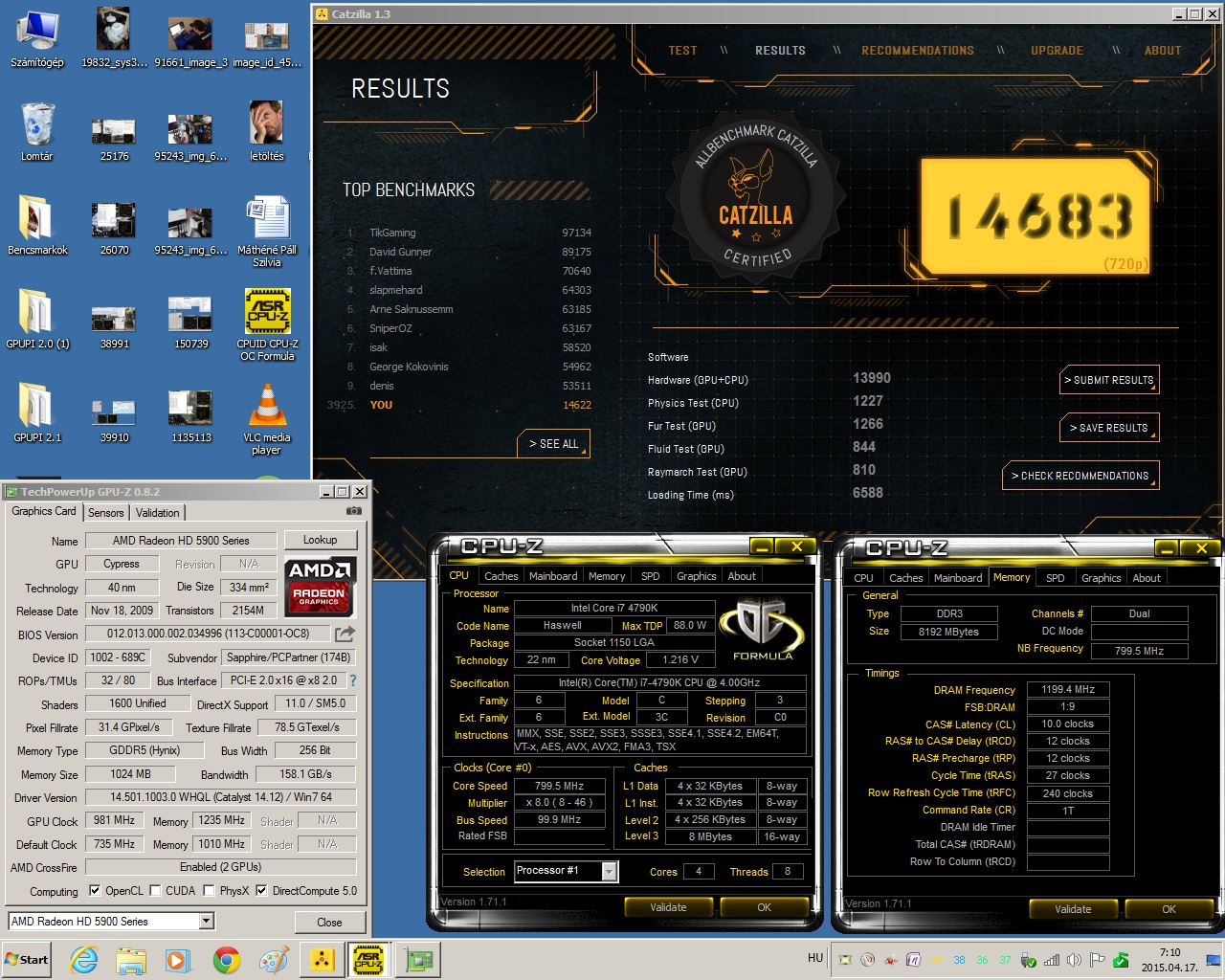Click the GPU-Z screenshot camera icon
1225x980 pixels.
(x=354, y=511)
